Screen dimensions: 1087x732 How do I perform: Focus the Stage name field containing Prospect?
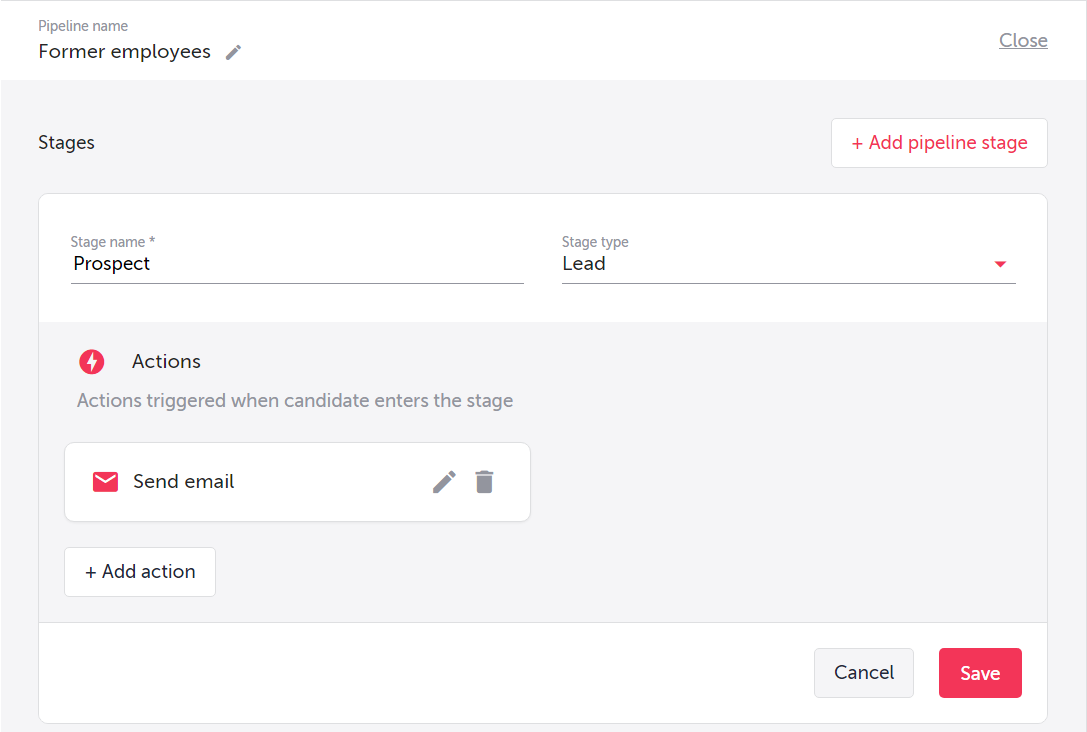[296, 264]
